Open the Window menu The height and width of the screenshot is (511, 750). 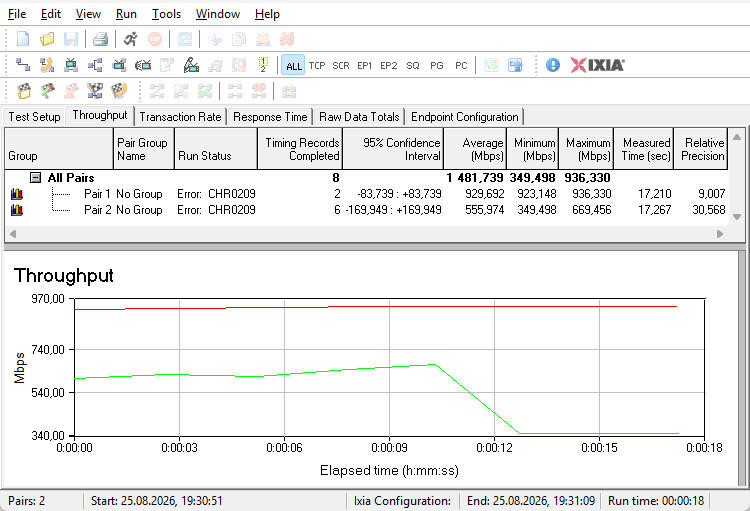218,14
